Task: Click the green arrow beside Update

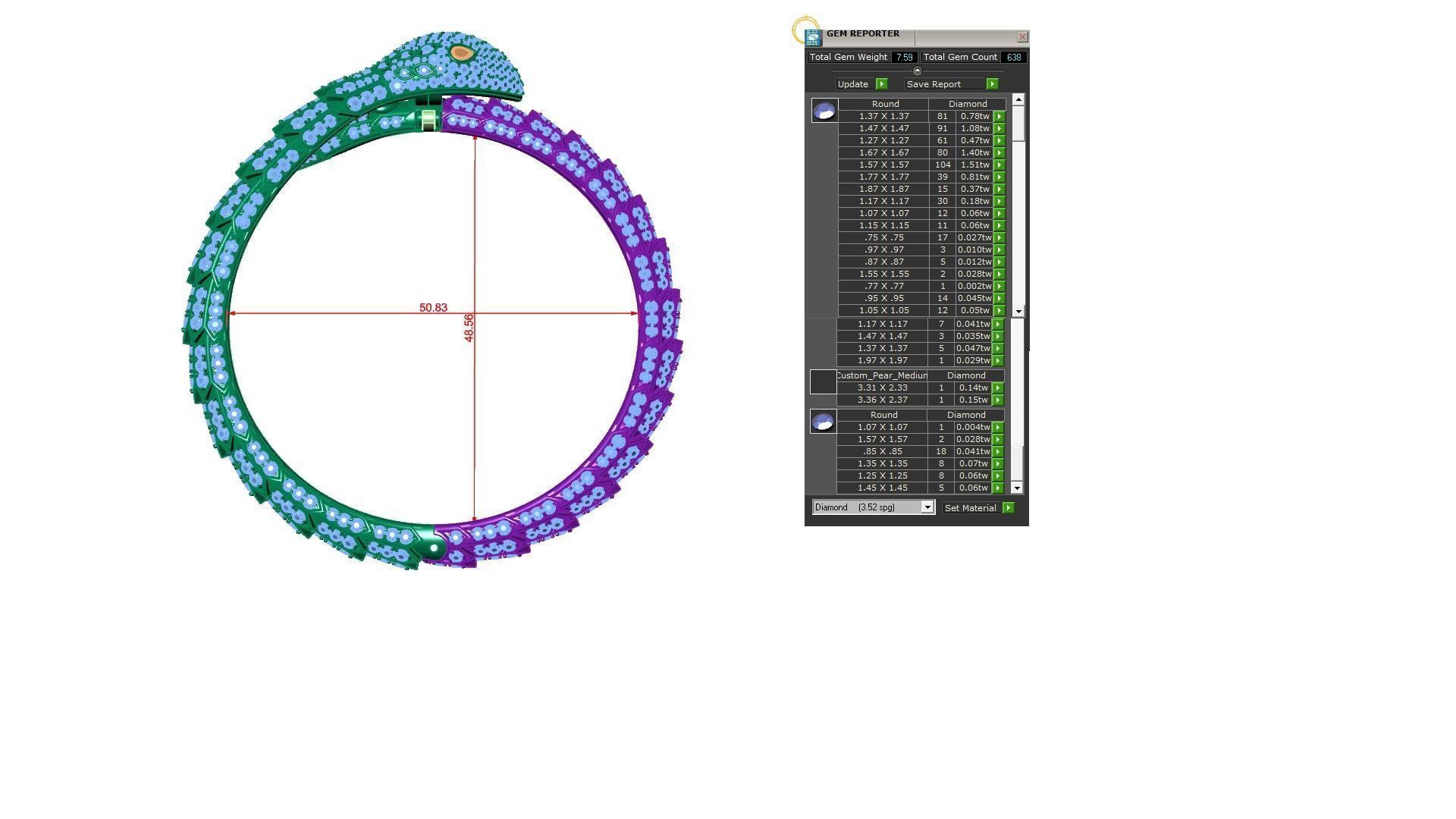Action: point(881,84)
